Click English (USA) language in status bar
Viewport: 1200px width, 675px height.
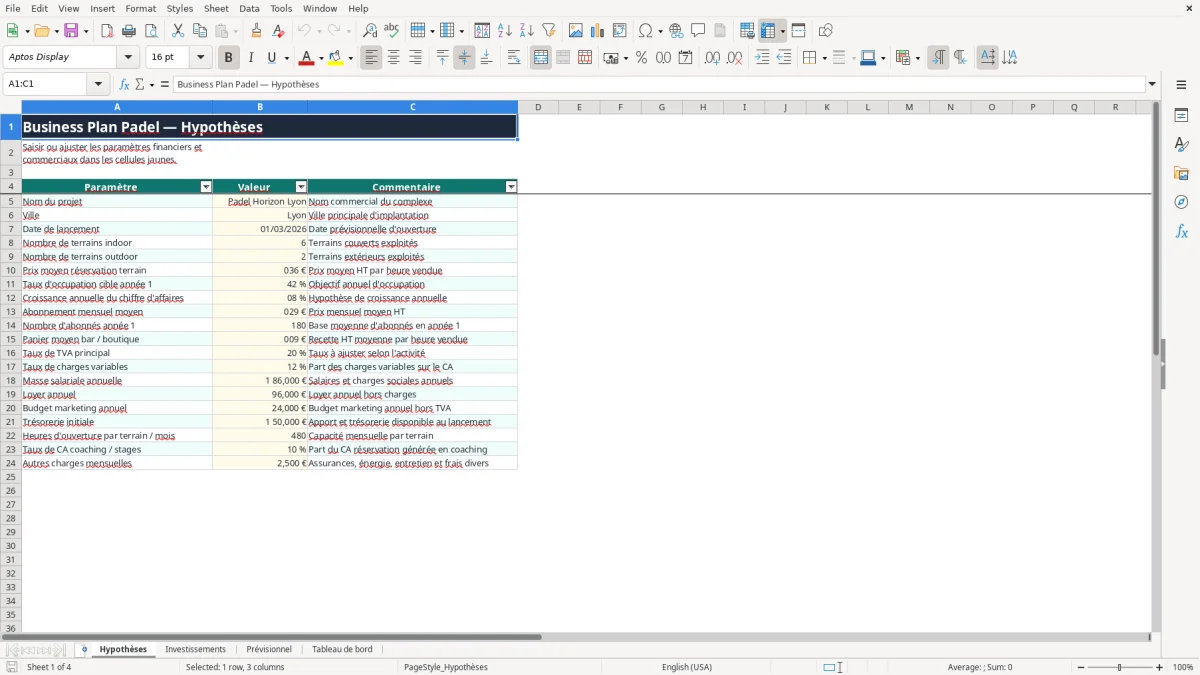pyautogui.click(x=687, y=667)
